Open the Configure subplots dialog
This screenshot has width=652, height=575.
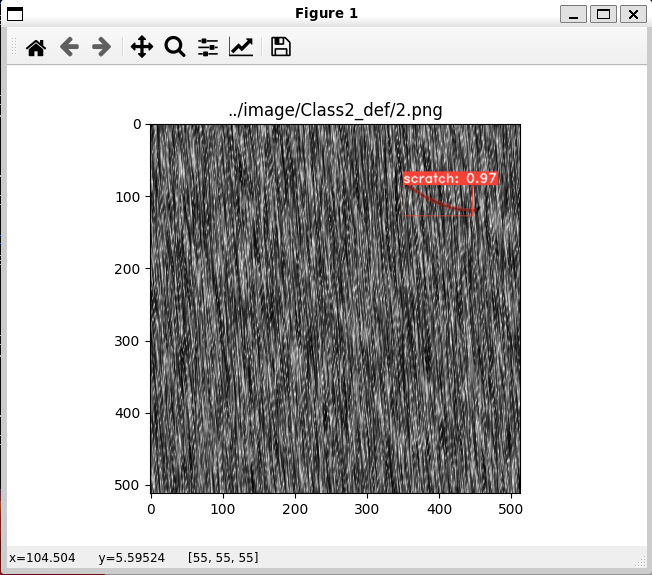click(x=208, y=47)
